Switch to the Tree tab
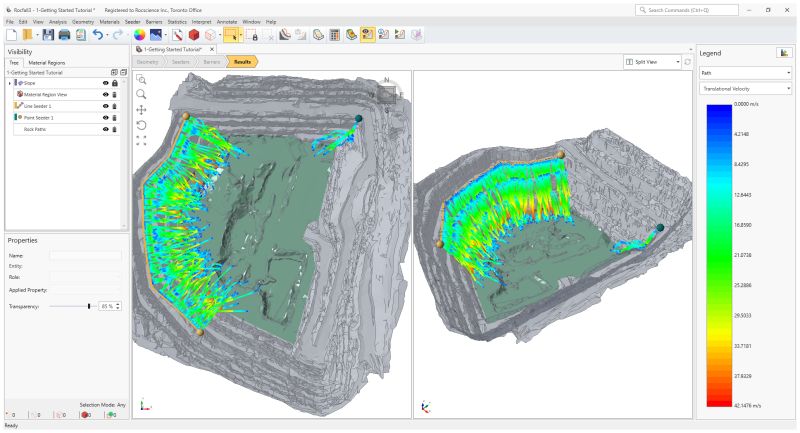The width and height of the screenshot is (800, 433). (14, 63)
